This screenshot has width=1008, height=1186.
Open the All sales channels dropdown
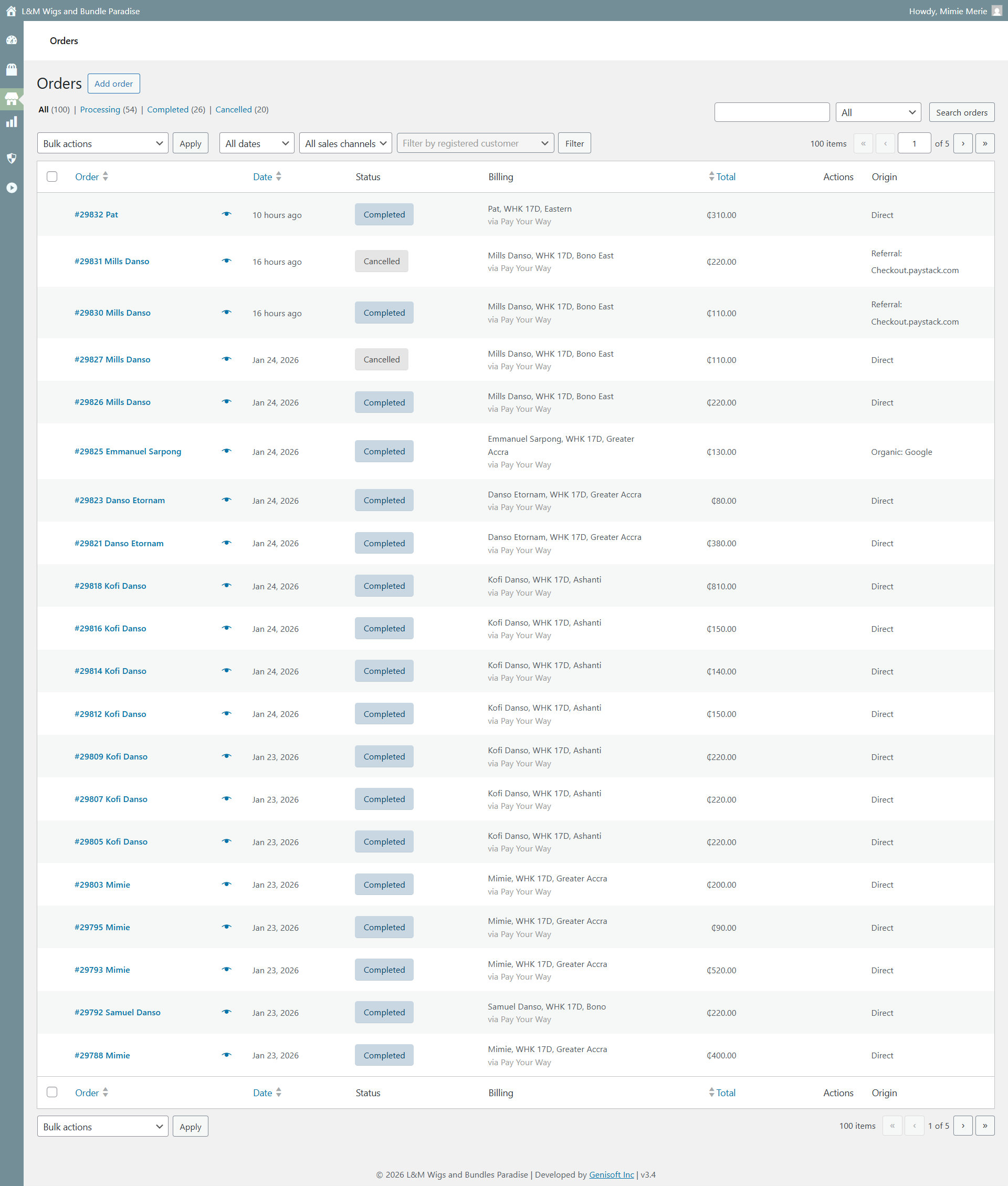[x=345, y=143]
